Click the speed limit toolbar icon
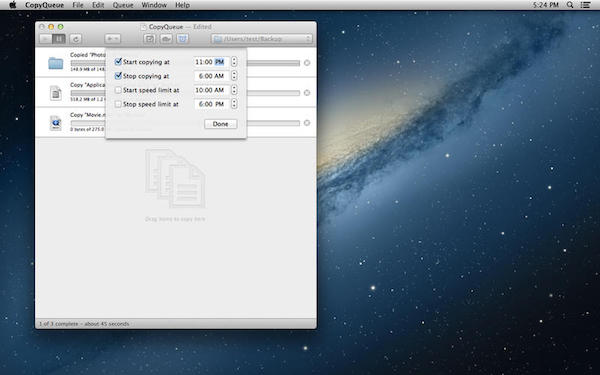Viewport: 600px width, 375px height. click(166, 39)
